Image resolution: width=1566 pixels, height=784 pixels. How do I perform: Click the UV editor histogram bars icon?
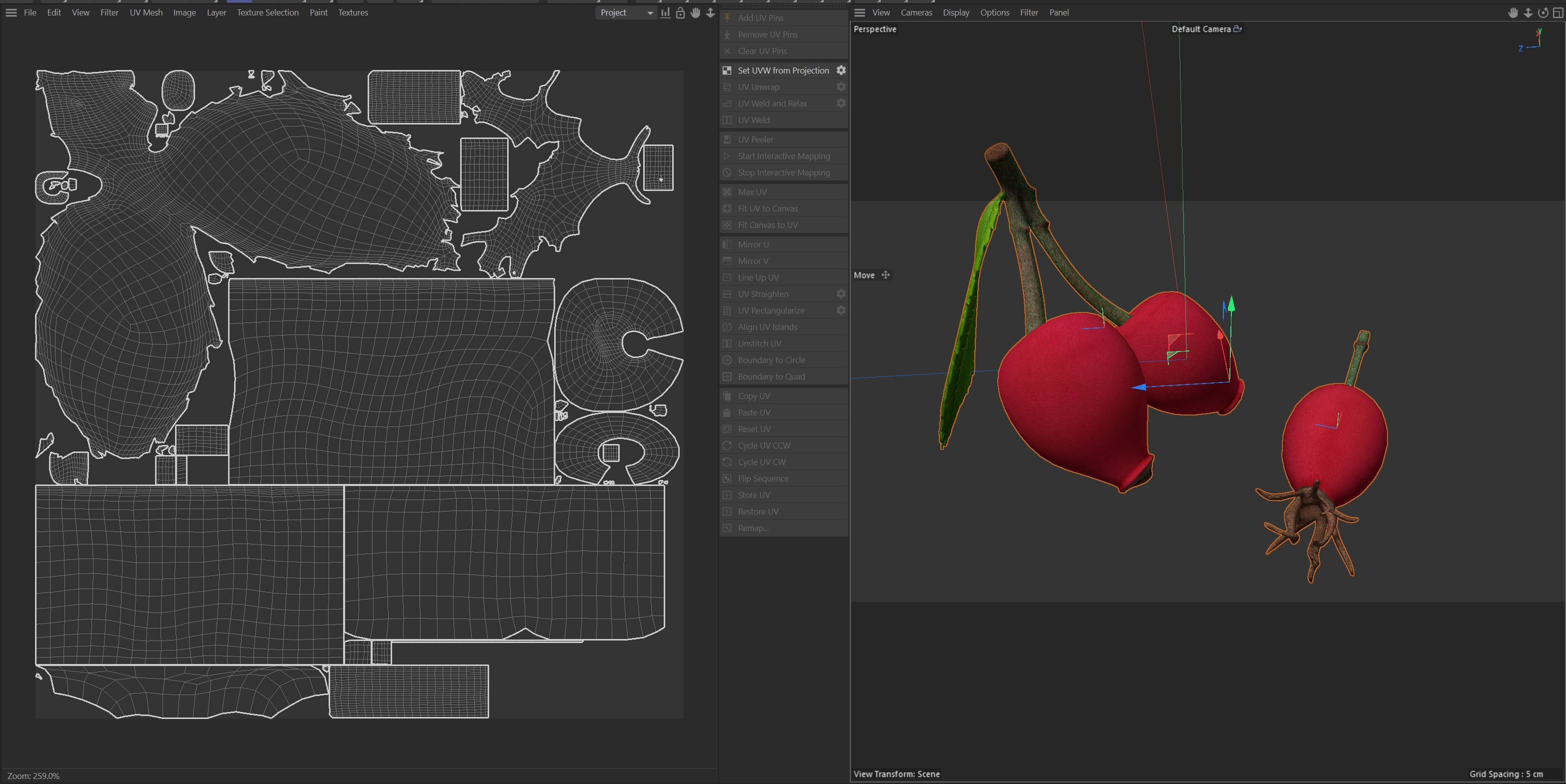666,13
